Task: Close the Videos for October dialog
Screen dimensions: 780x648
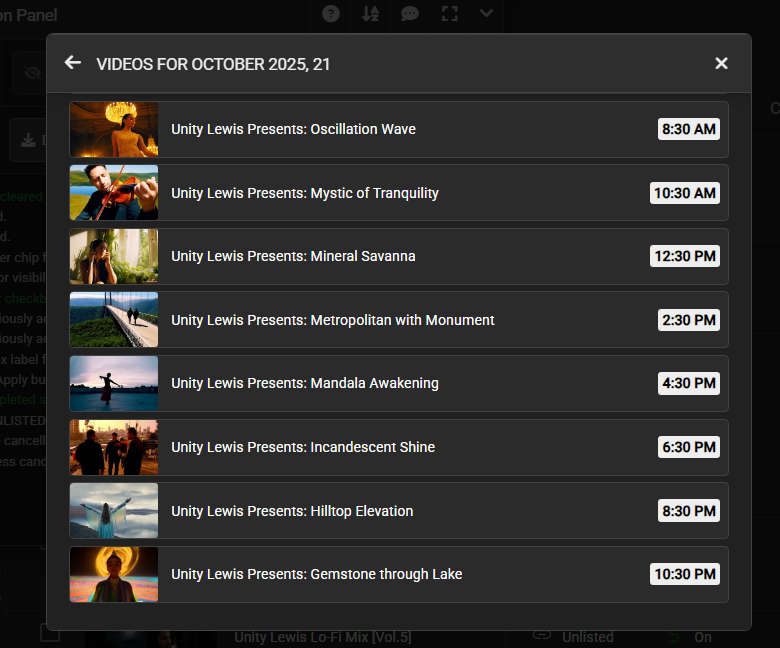Action: (721, 63)
